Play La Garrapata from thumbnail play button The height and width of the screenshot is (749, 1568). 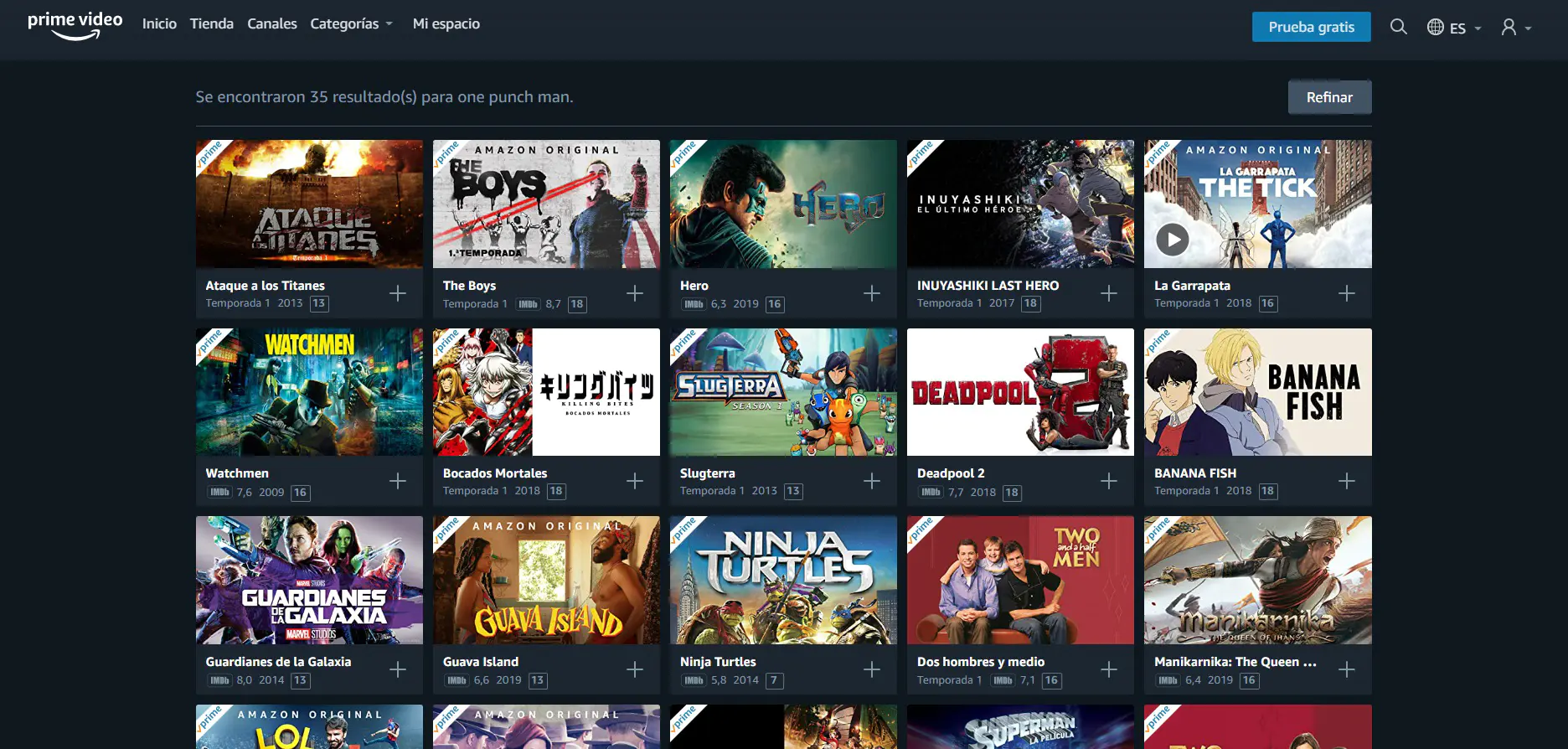click(1173, 240)
